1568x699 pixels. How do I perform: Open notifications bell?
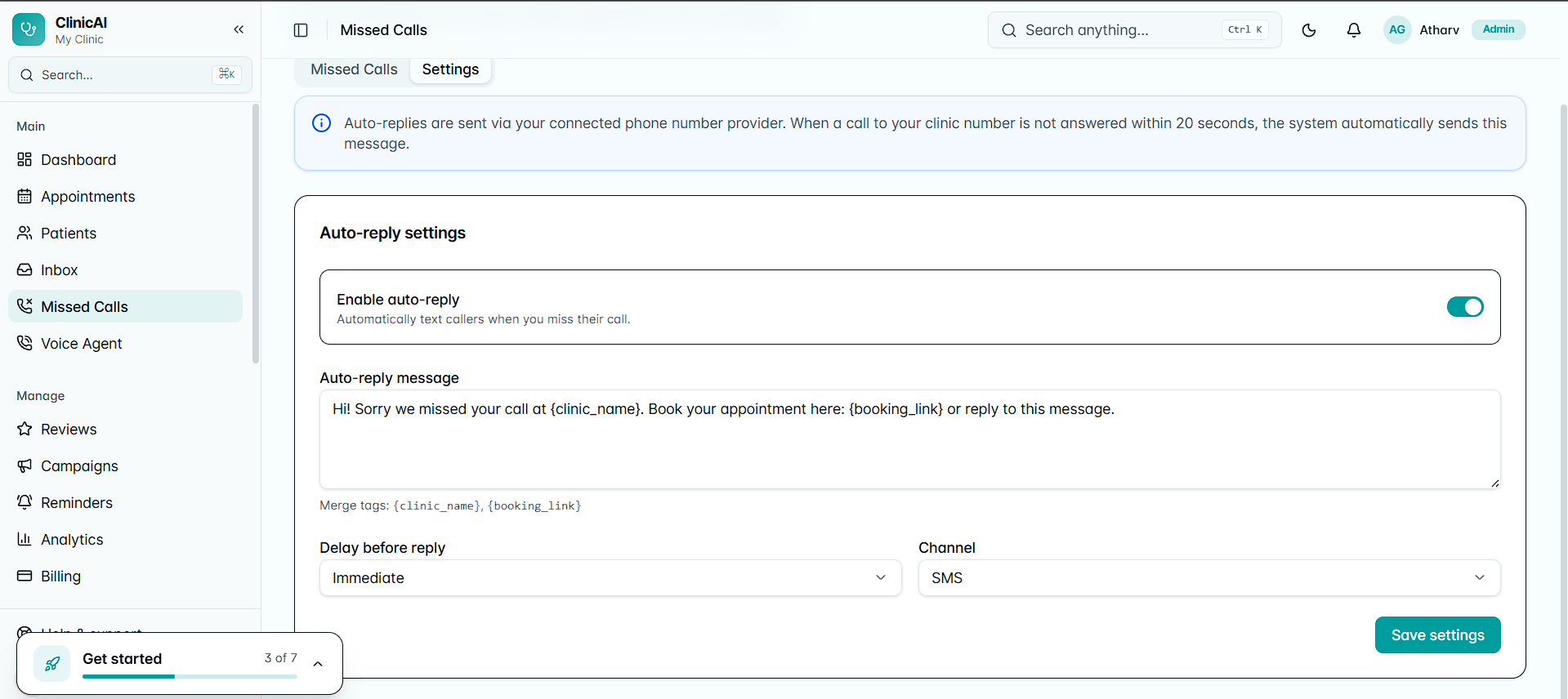pyautogui.click(x=1354, y=30)
